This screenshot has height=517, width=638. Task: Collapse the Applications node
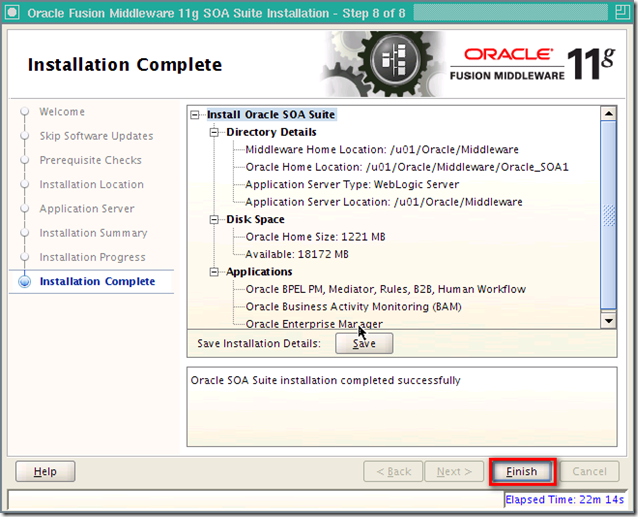click(214, 272)
